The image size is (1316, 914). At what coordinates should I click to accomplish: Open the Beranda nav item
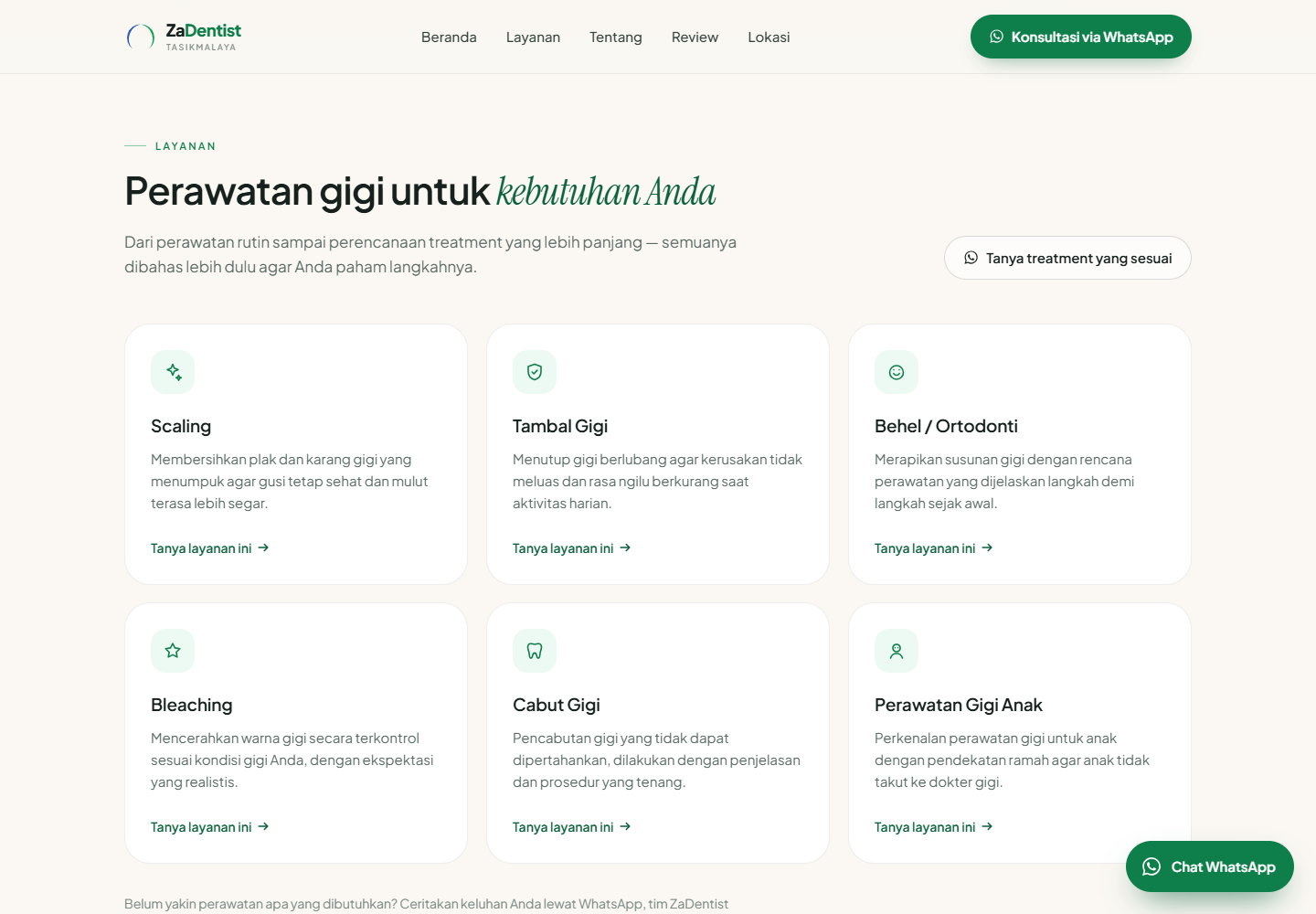tap(449, 37)
